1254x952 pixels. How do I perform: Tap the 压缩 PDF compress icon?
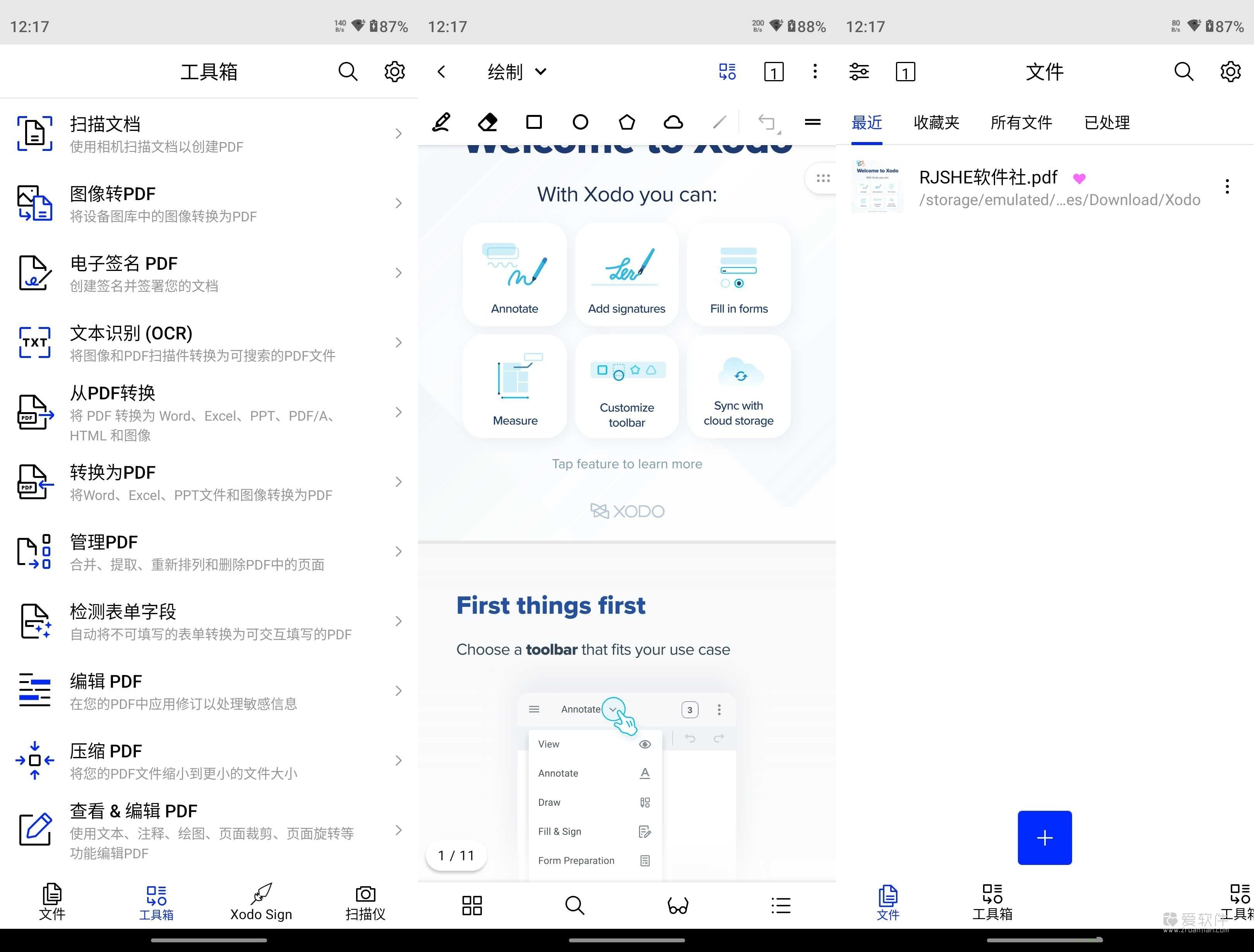(x=34, y=760)
